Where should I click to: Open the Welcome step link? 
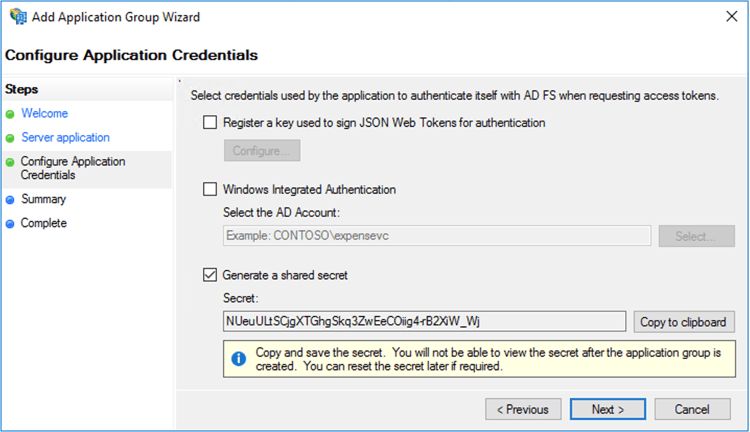tap(44, 114)
